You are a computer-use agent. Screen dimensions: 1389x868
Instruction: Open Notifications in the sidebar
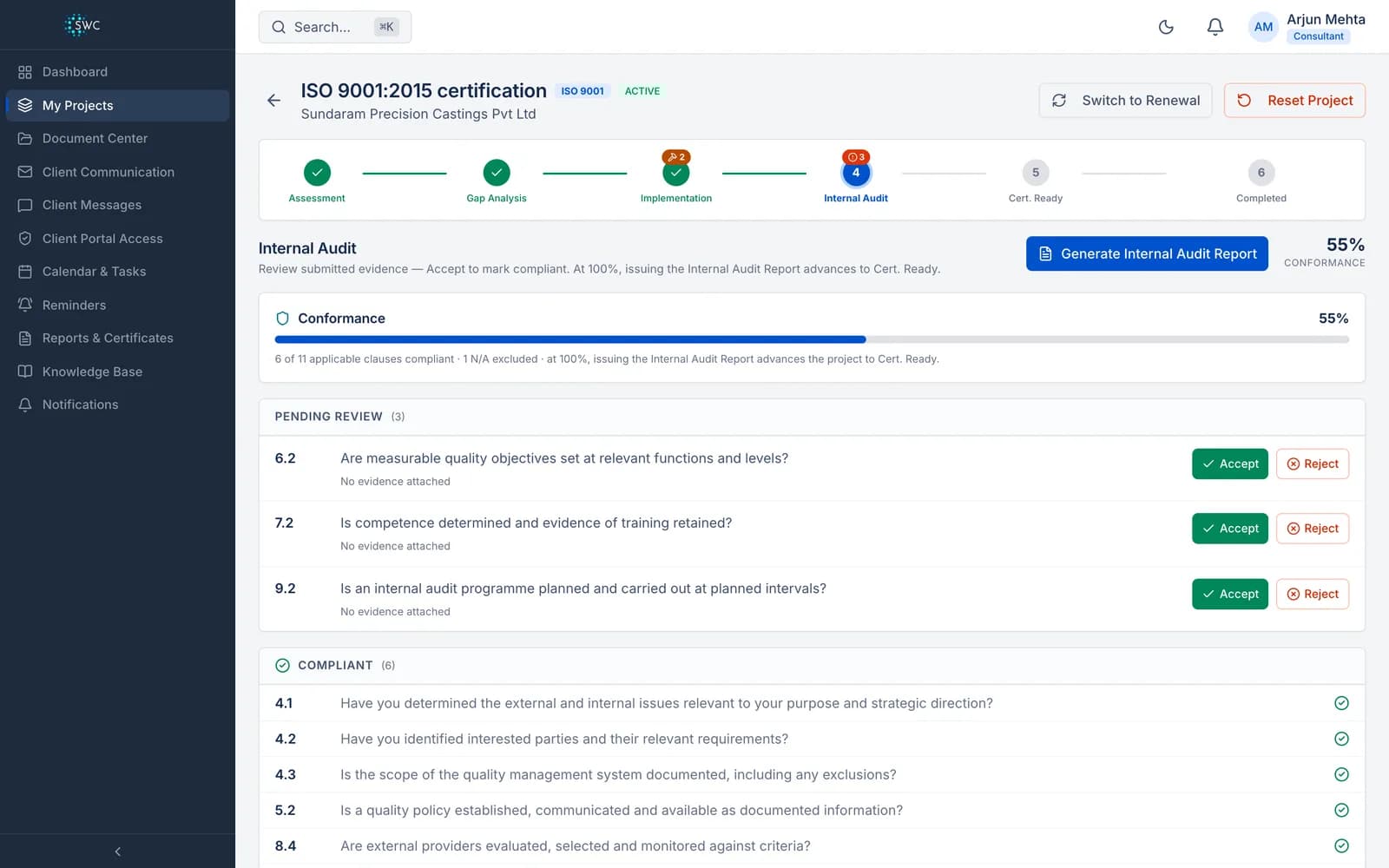[117, 404]
